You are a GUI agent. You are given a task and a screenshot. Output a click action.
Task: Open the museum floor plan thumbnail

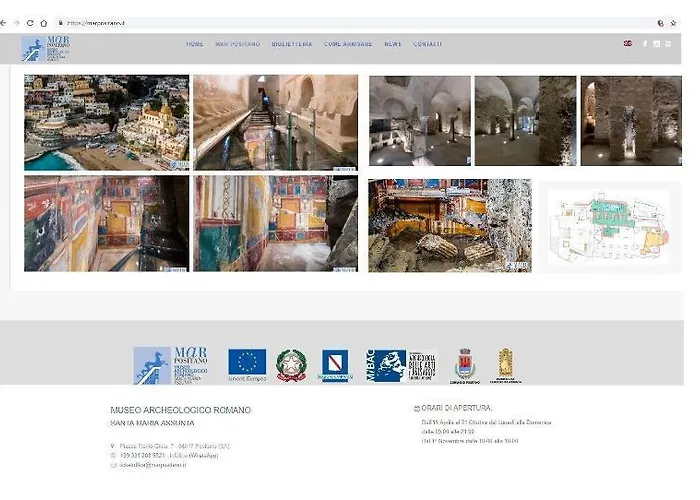click(610, 226)
